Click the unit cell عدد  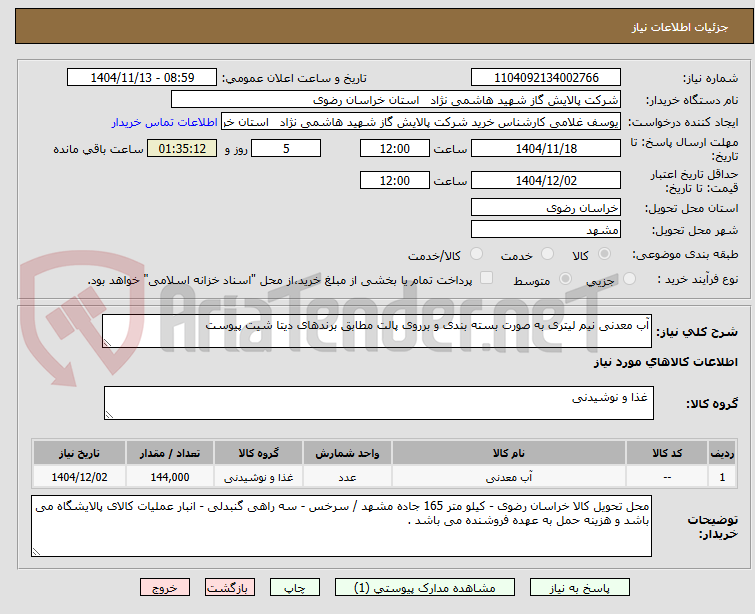tap(347, 477)
